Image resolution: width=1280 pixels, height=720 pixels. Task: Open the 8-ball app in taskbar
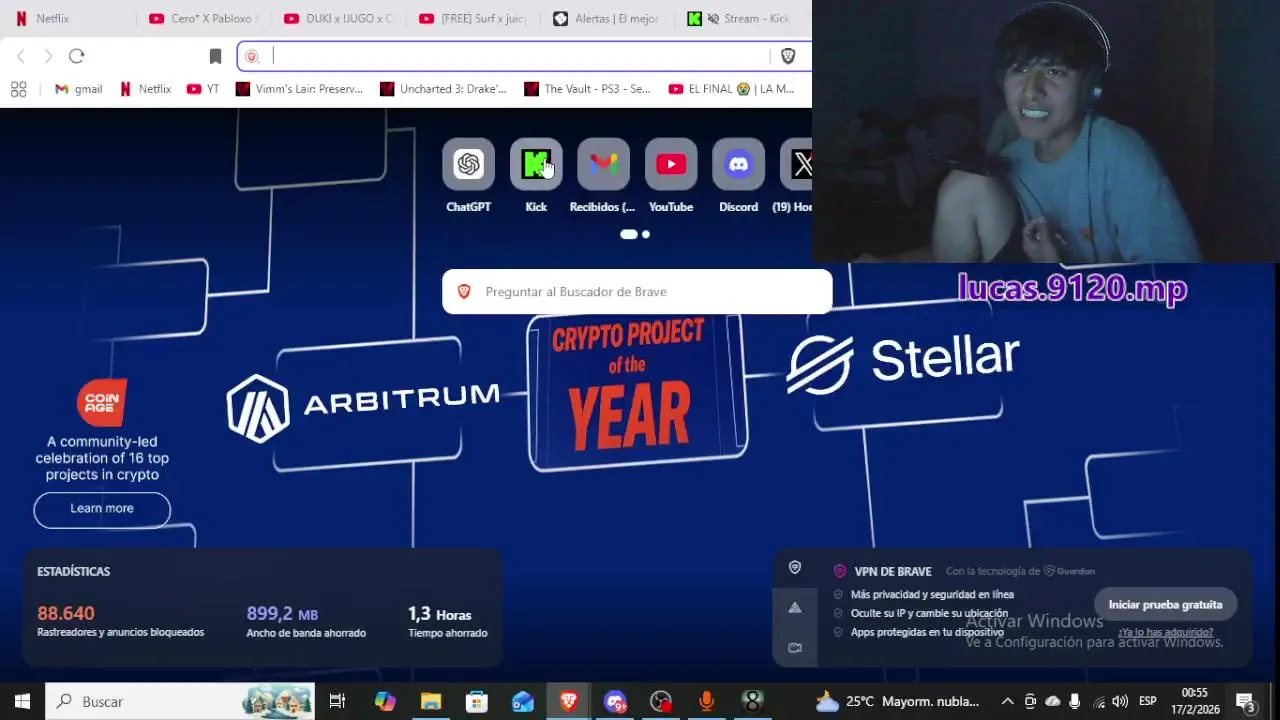753,702
